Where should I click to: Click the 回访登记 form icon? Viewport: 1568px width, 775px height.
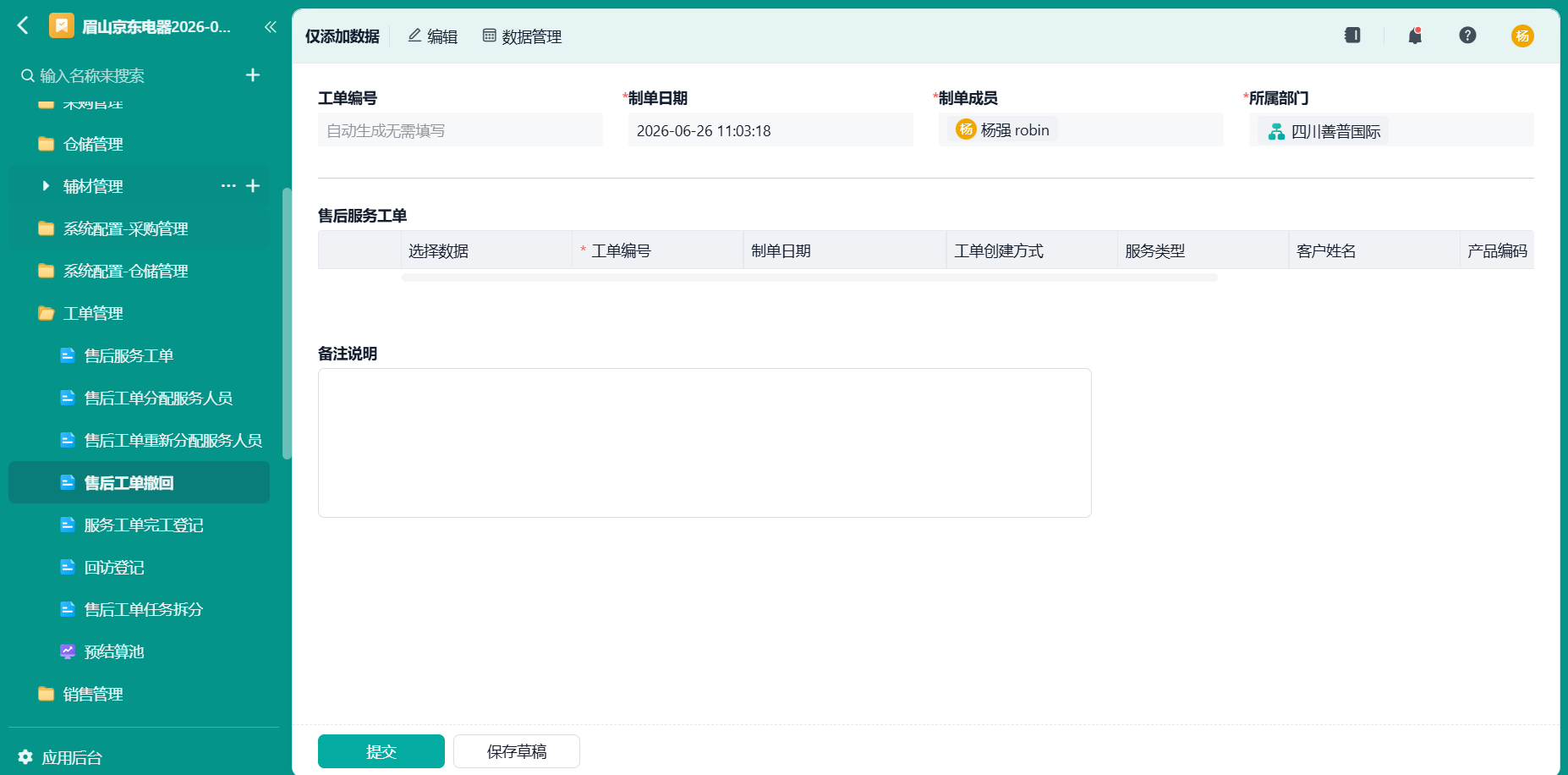68,567
